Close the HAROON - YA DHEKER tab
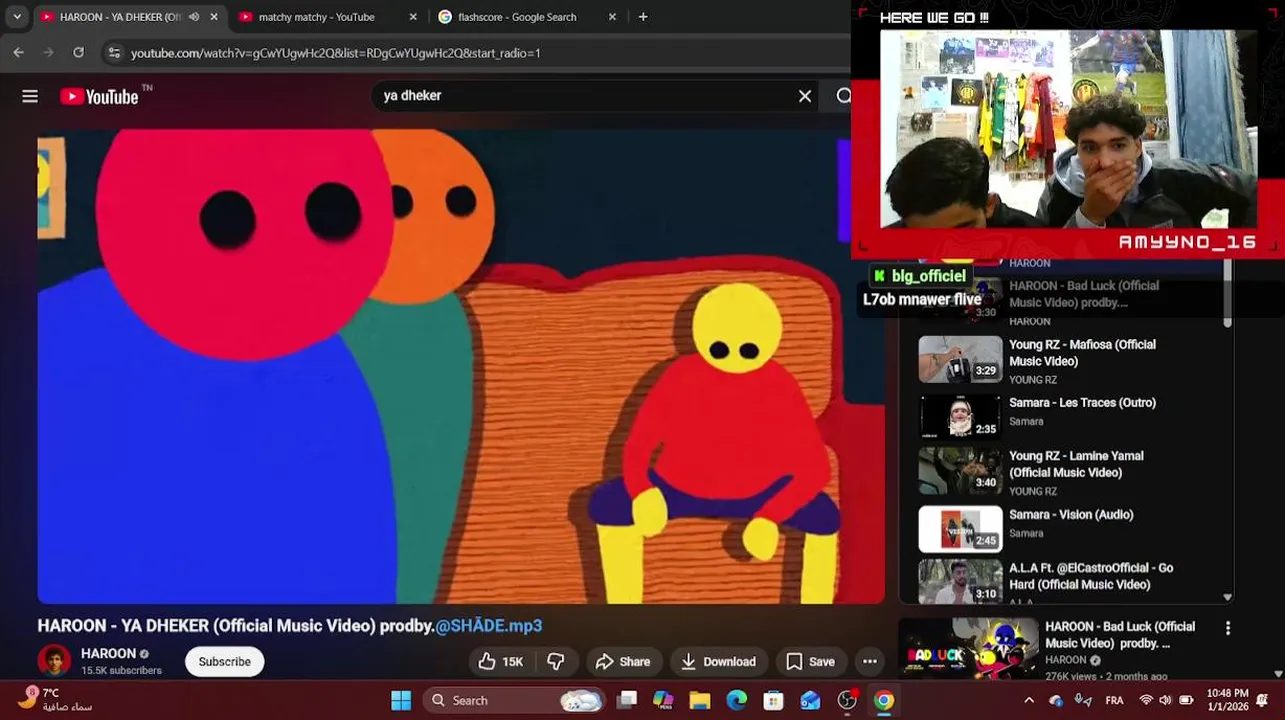 pos(214,17)
